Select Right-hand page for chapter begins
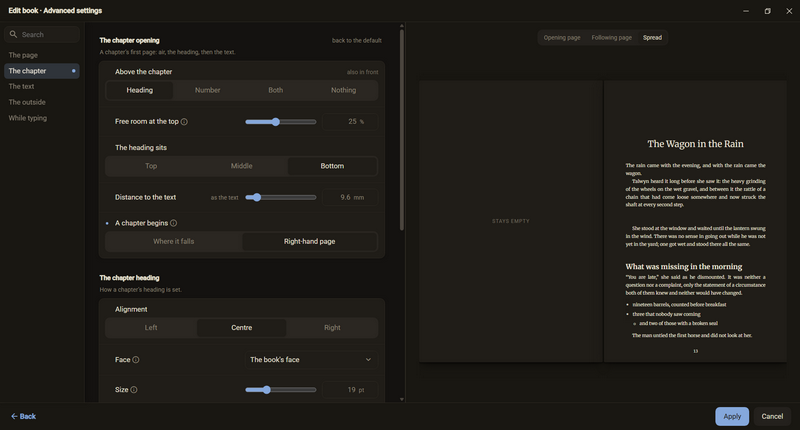 309,241
